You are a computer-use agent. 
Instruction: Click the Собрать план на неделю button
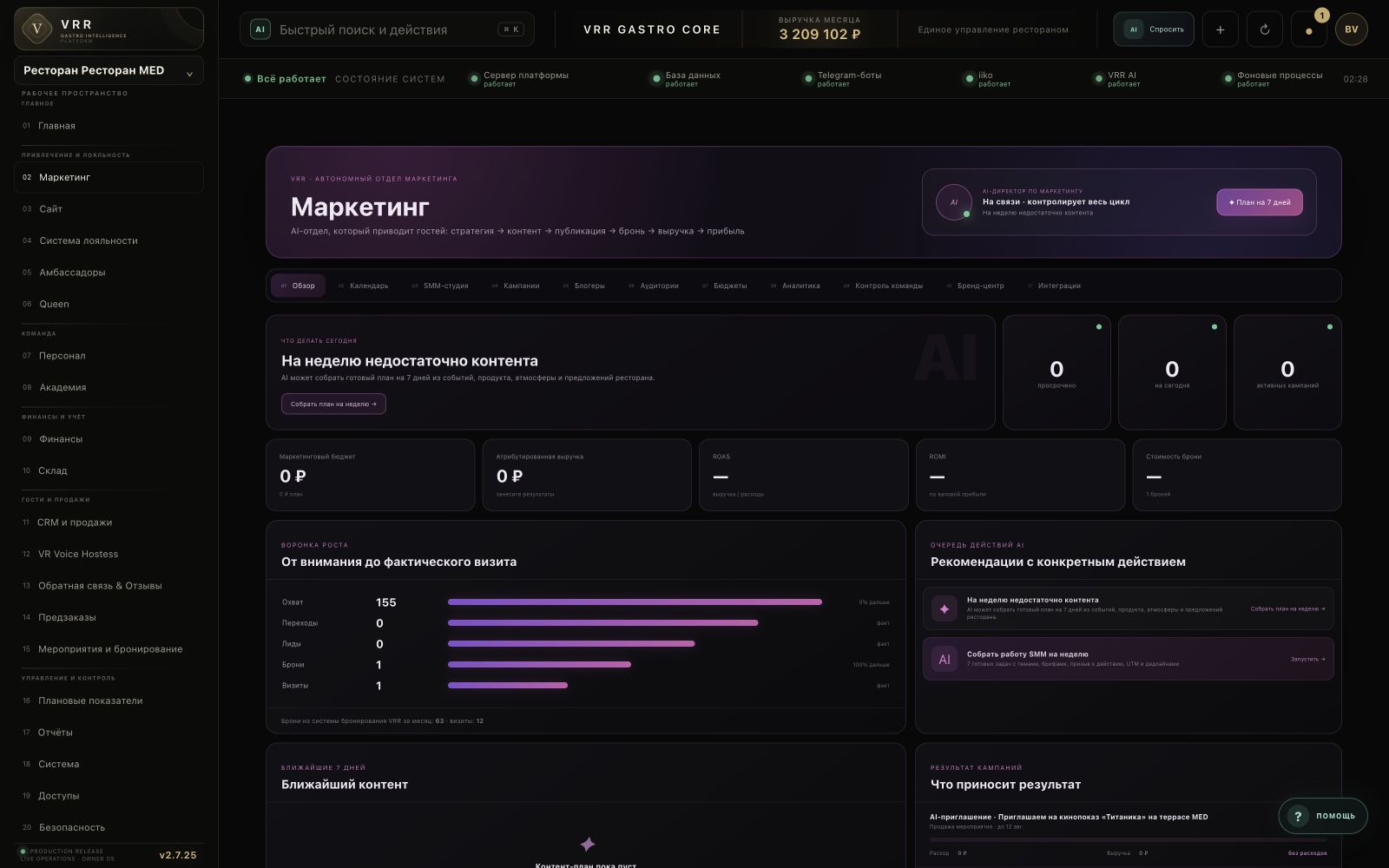click(333, 404)
